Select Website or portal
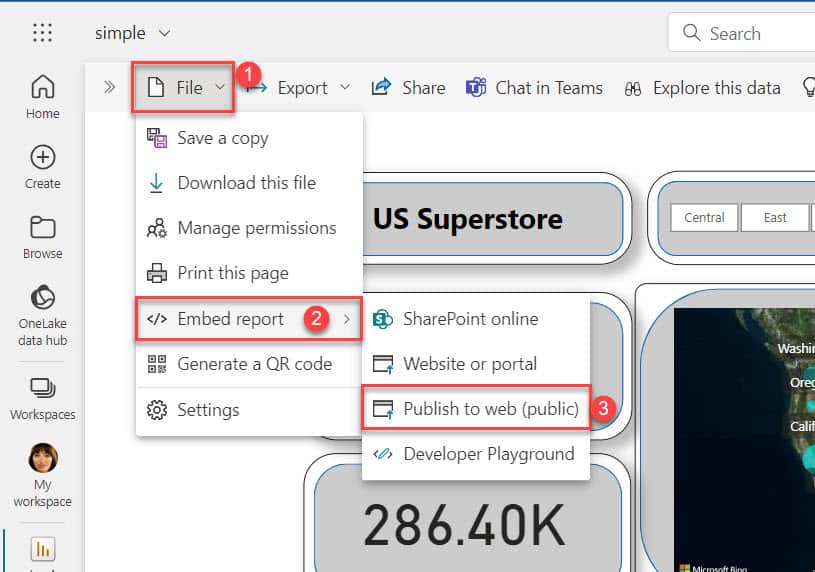The height and width of the screenshot is (572, 815). click(476, 364)
